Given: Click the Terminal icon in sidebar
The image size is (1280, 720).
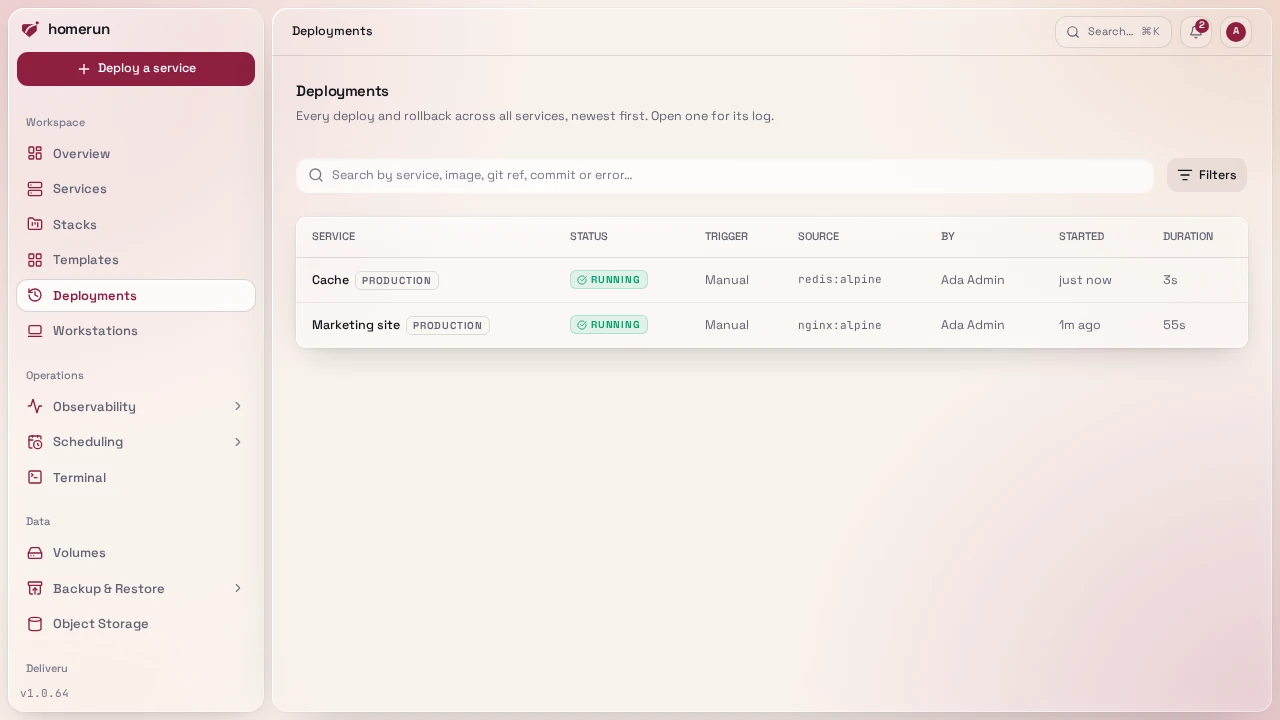Looking at the screenshot, I should 35,477.
